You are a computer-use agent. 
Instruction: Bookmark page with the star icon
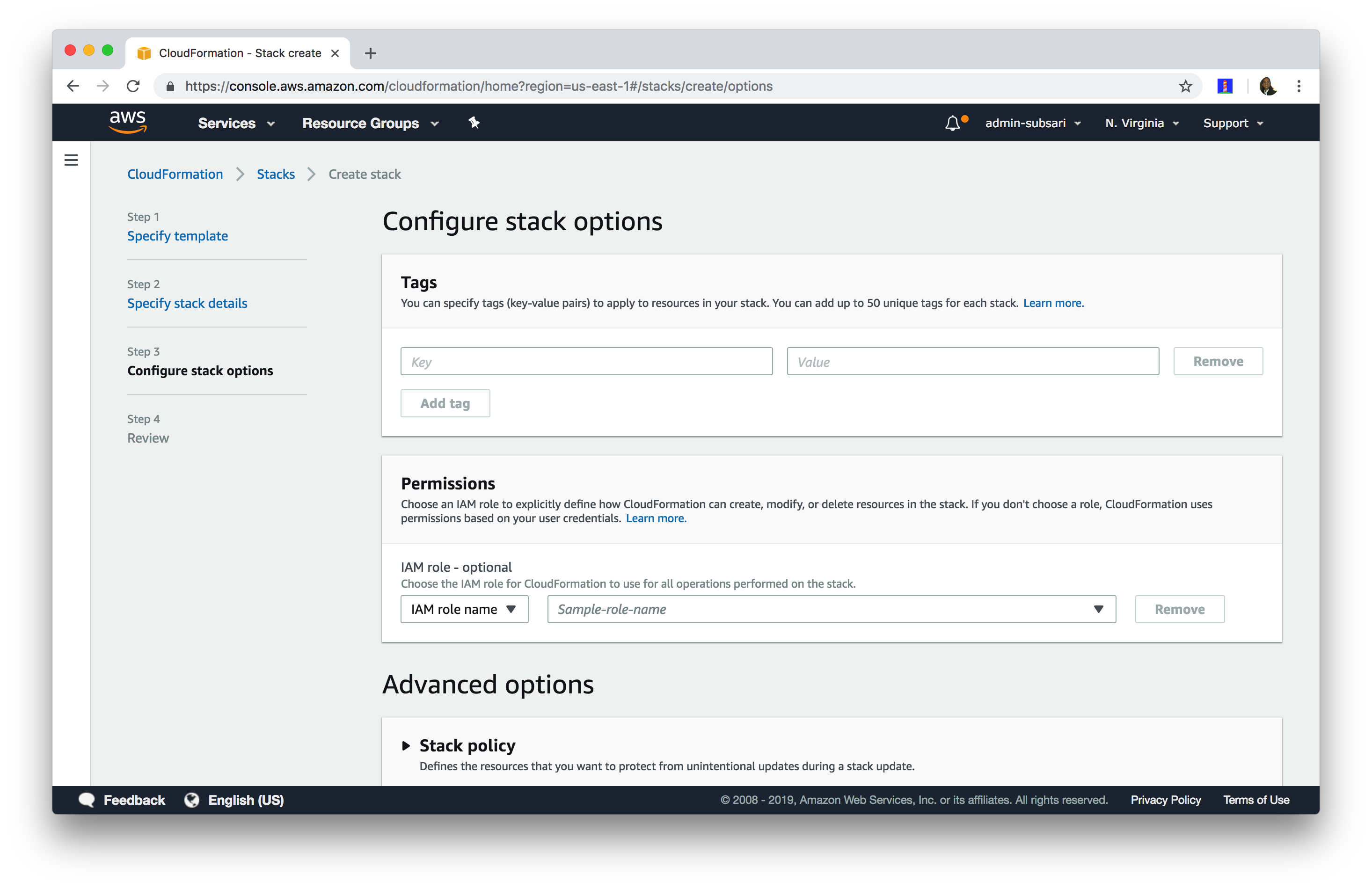tap(1185, 86)
